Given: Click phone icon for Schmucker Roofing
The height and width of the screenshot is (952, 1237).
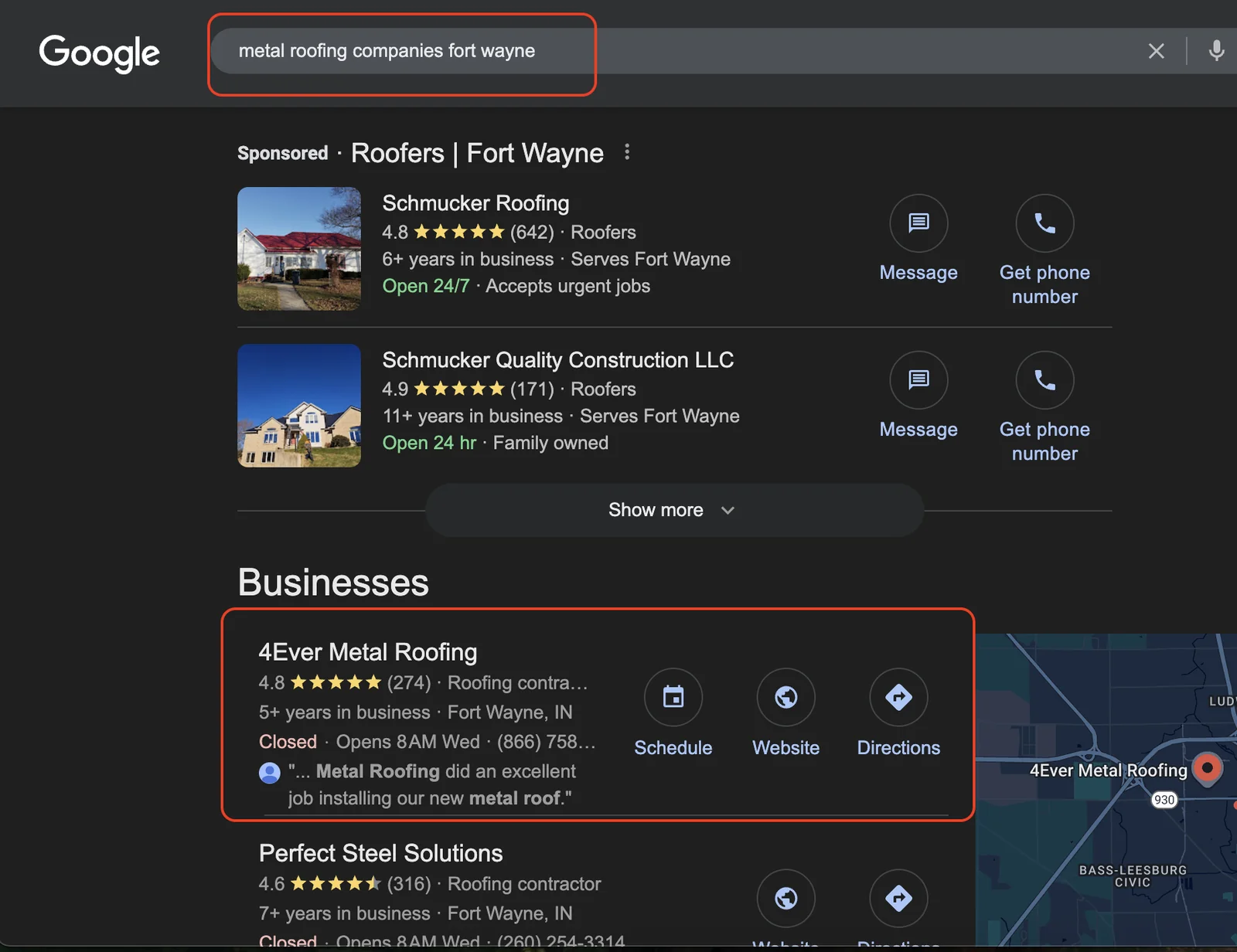Looking at the screenshot, I should 1044,223.
